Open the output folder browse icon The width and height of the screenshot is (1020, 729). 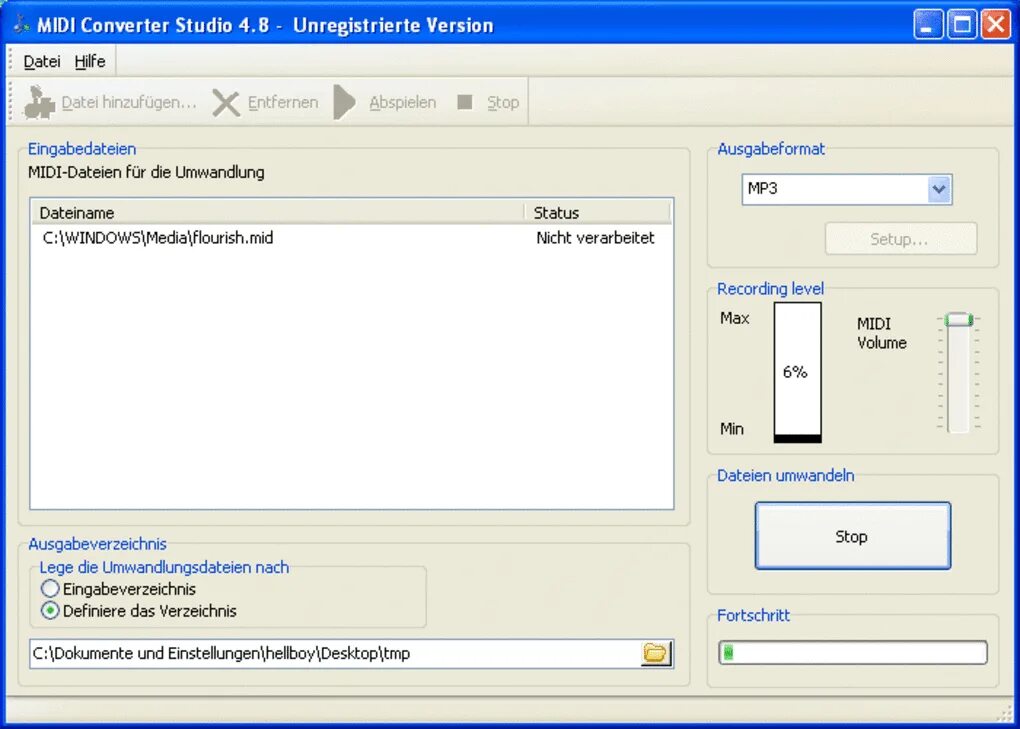coord(655,653)
